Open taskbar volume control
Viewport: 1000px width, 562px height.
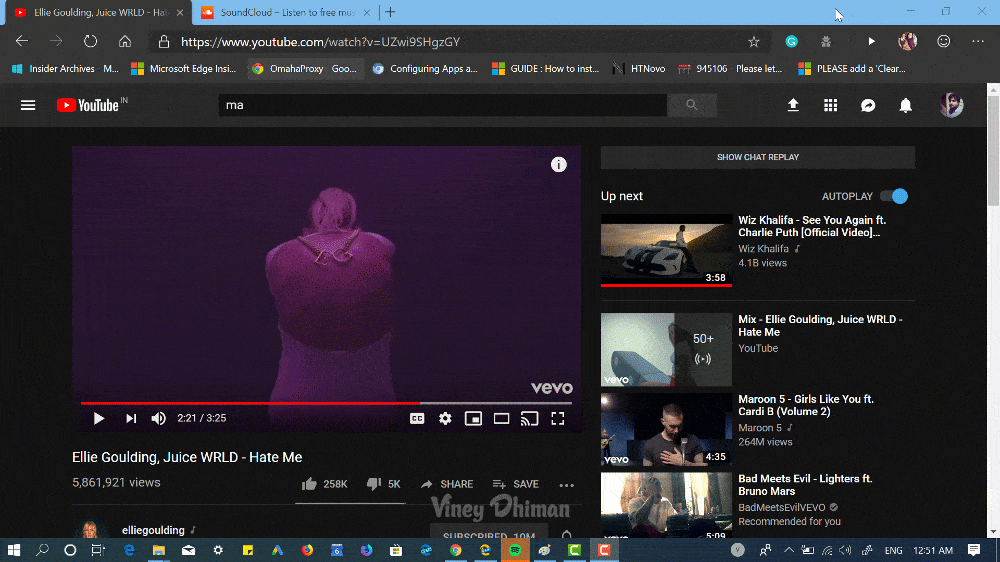[x=846, y=550]
